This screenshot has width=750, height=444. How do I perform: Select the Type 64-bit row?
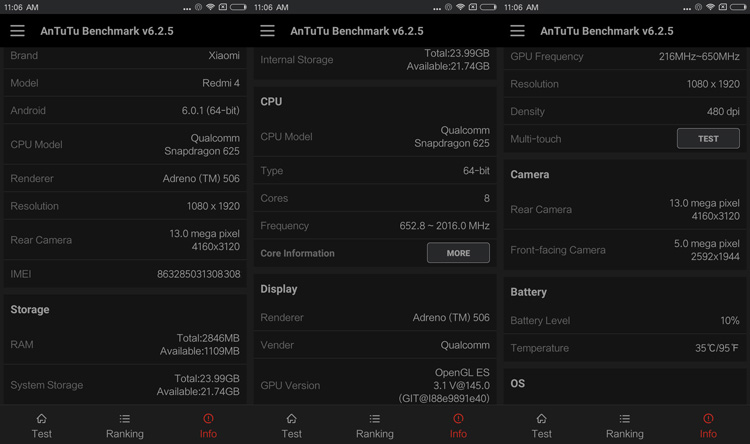[x=375, y=171]
